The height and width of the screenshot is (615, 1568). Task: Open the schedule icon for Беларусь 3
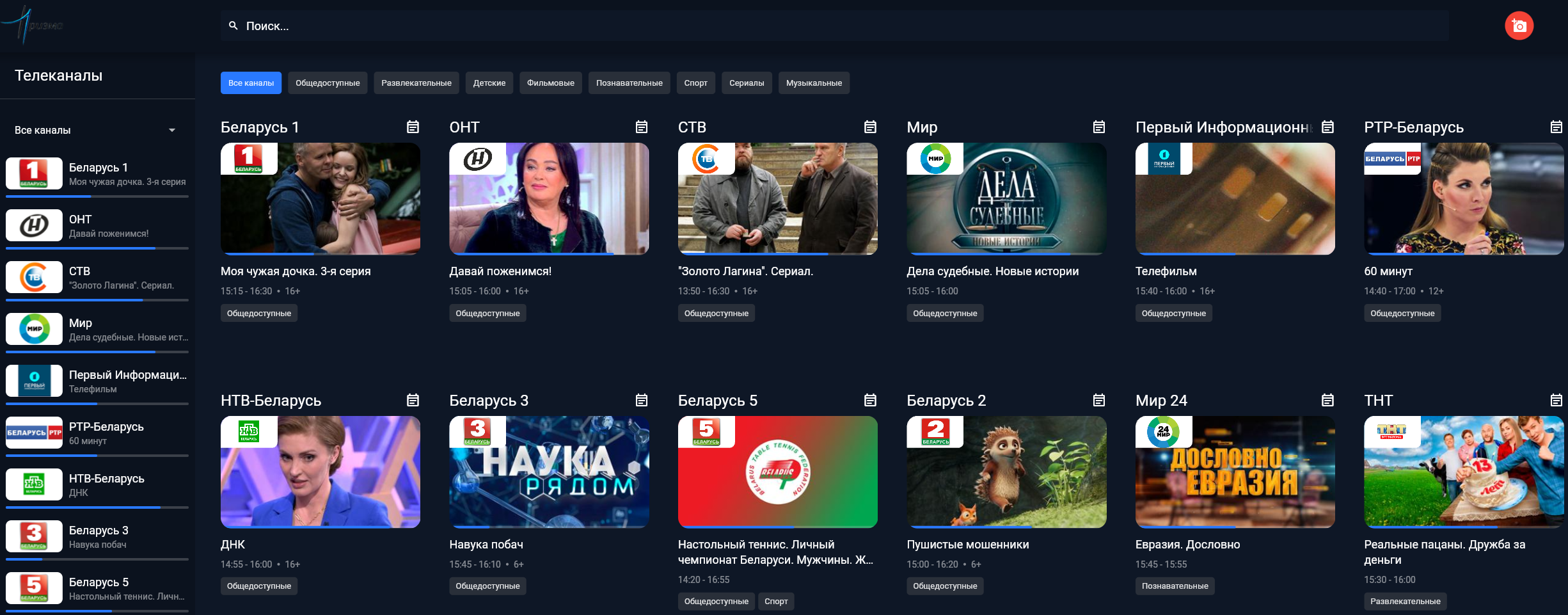point(642,400)
